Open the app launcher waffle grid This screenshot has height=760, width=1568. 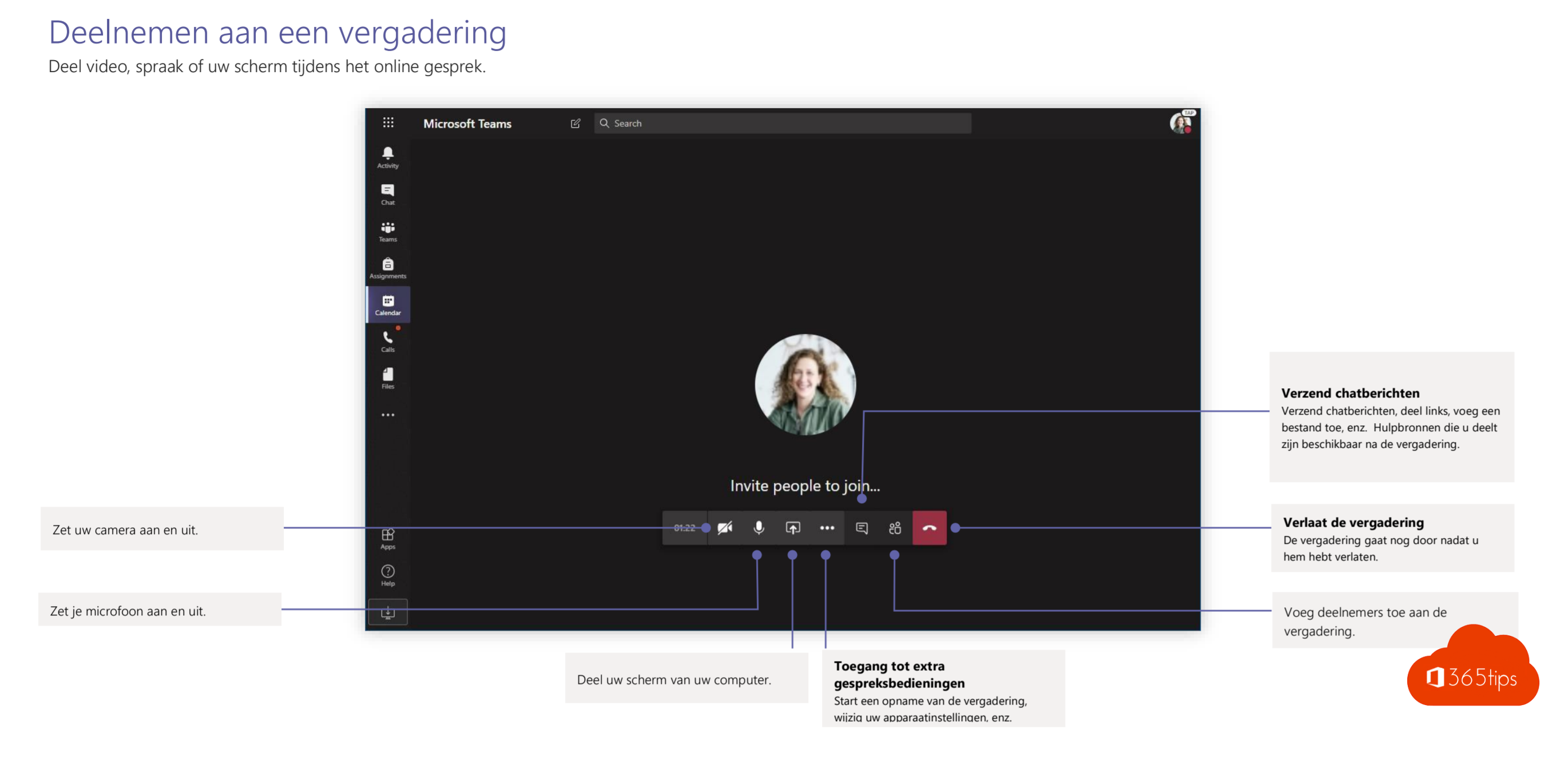click(388, 123)
